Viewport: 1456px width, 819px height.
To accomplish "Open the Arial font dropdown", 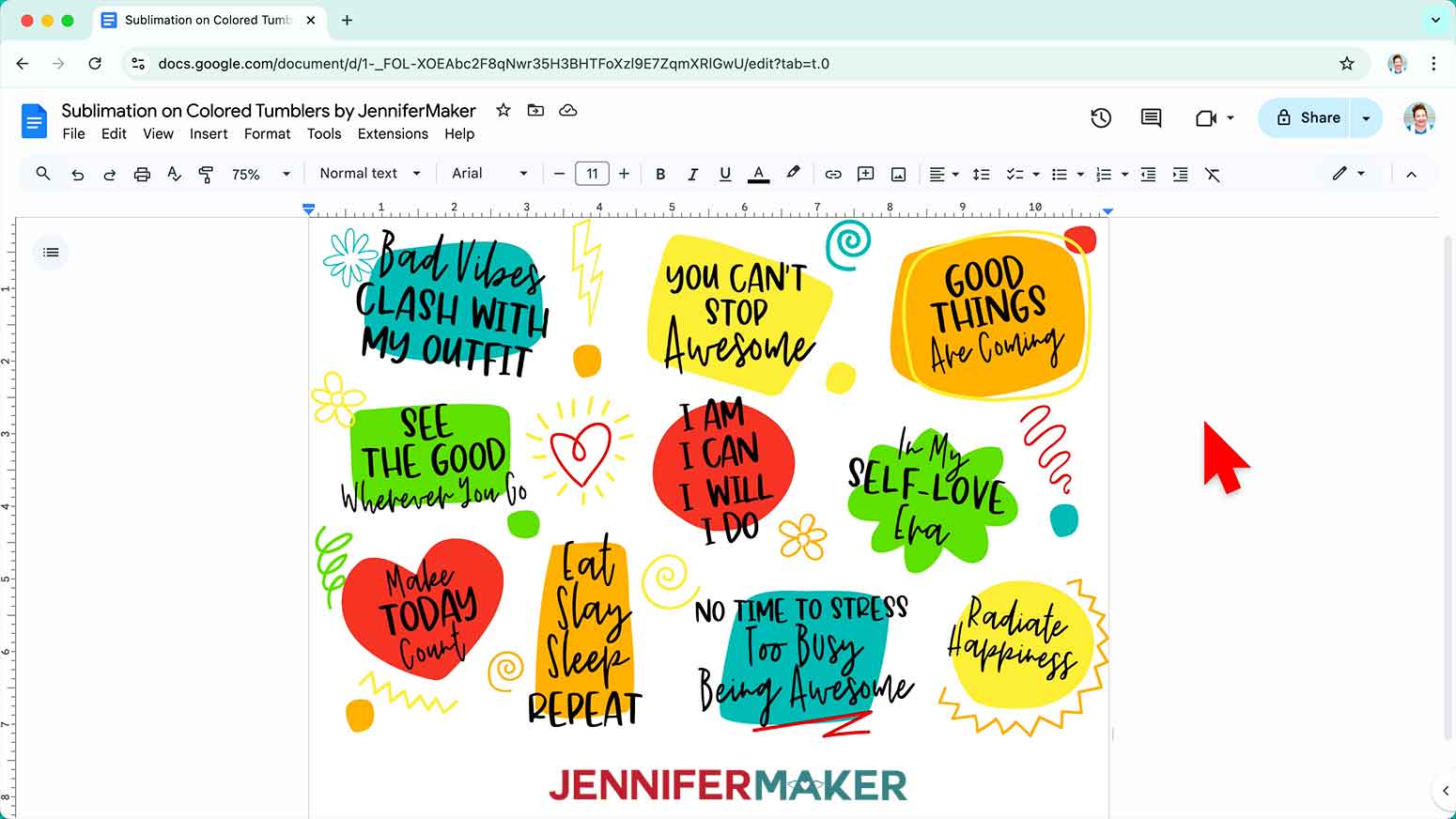I will click(489, 174).
